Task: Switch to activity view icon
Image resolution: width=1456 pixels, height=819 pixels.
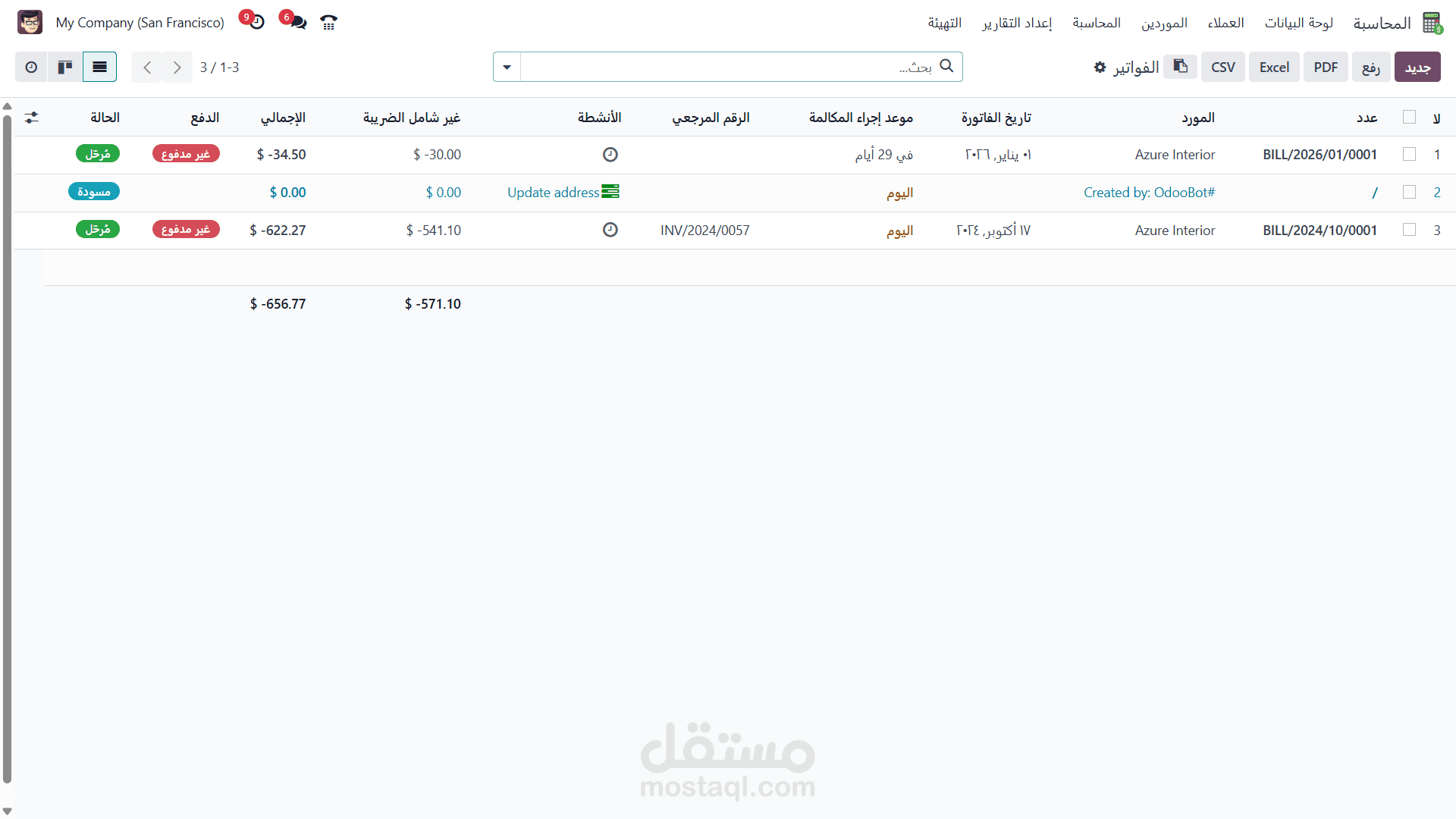Action: [31, 67]
